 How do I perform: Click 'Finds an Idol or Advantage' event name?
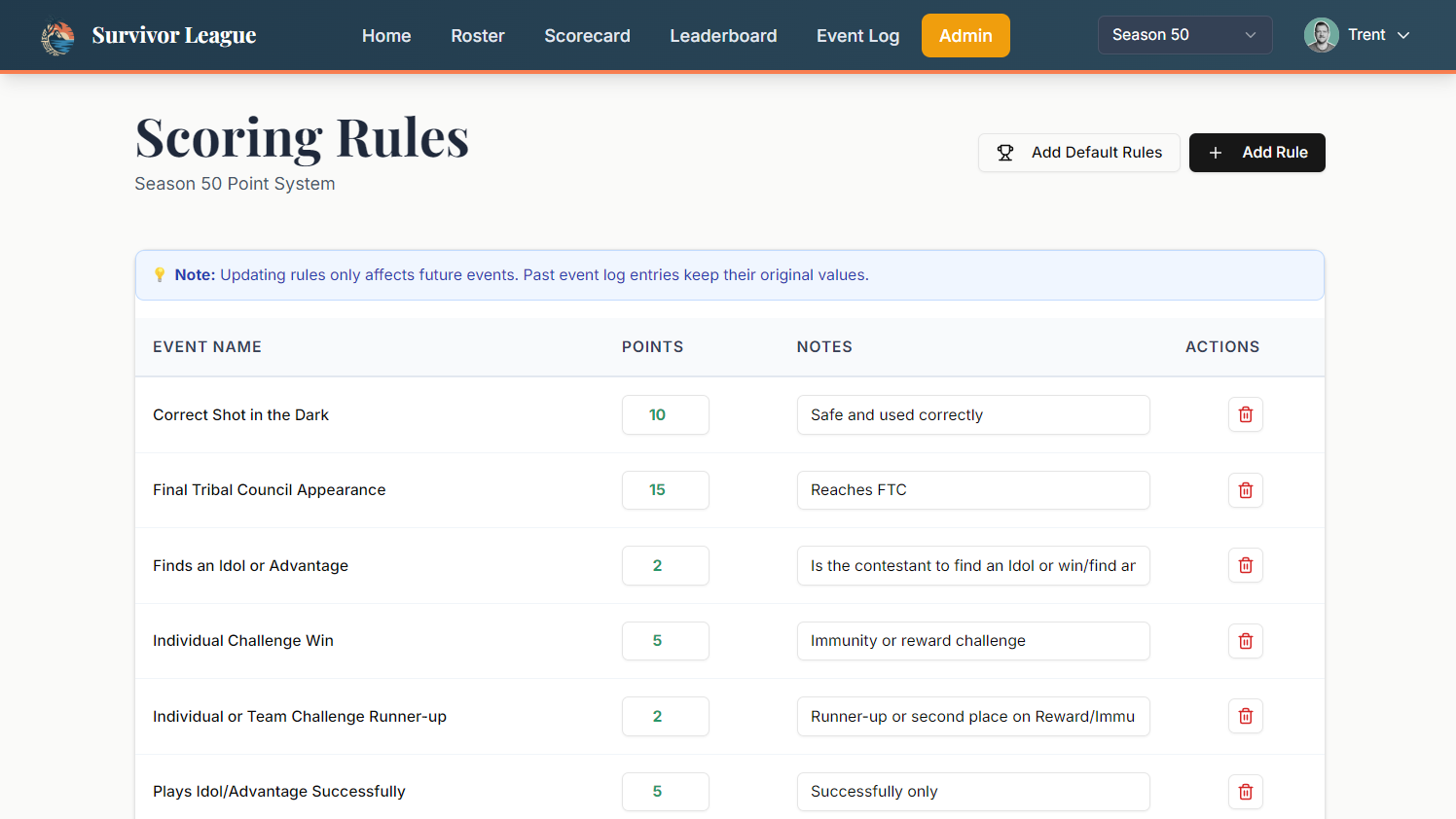pos(250,566)
